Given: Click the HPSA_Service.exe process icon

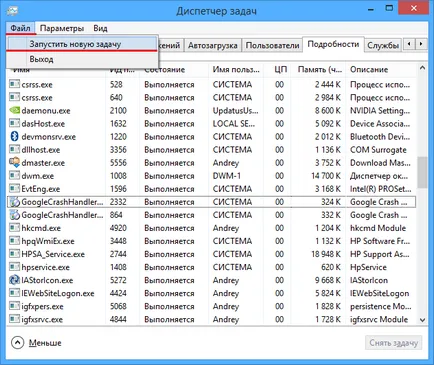Looking at the screenshot, I should tap(14, 254).
